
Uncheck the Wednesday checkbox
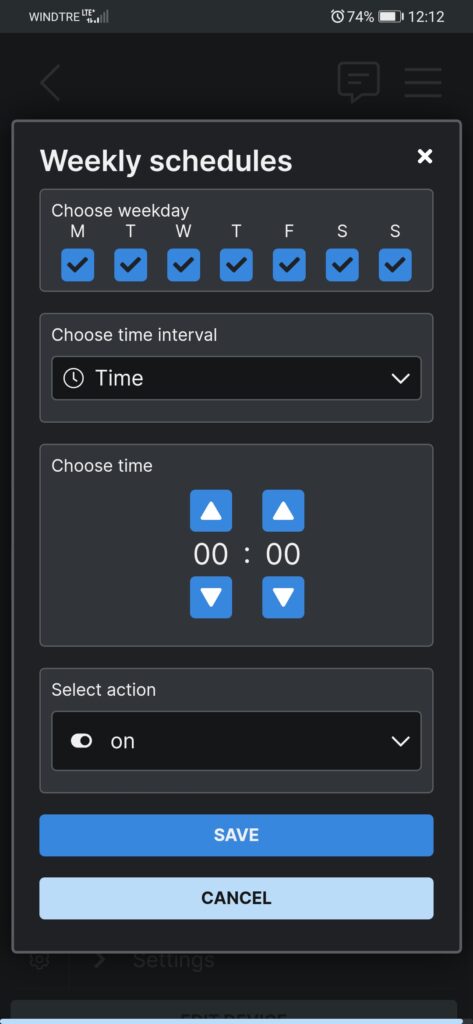(x=184, y=265)
